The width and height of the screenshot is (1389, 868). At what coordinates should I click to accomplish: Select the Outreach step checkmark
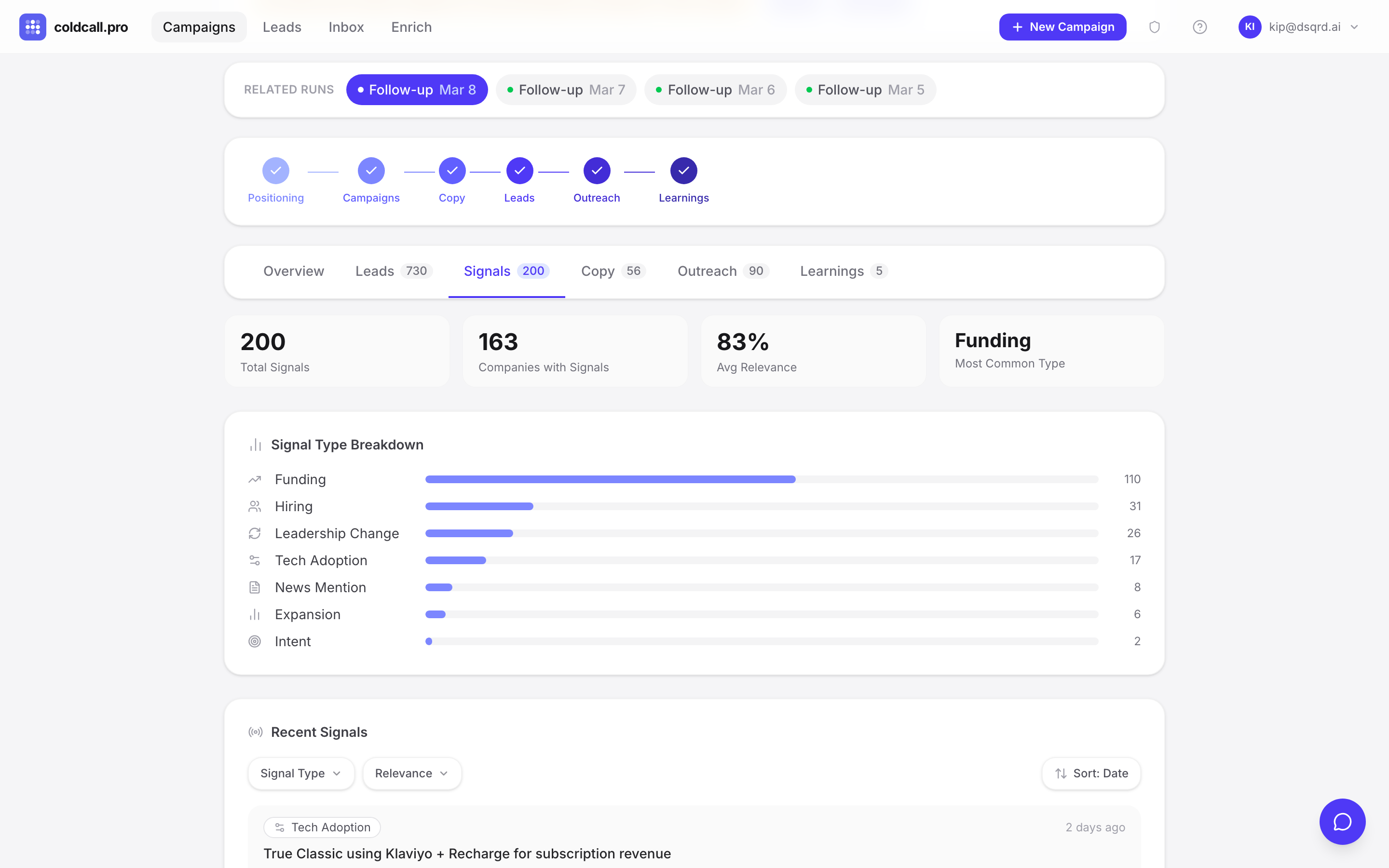(596, 171)
